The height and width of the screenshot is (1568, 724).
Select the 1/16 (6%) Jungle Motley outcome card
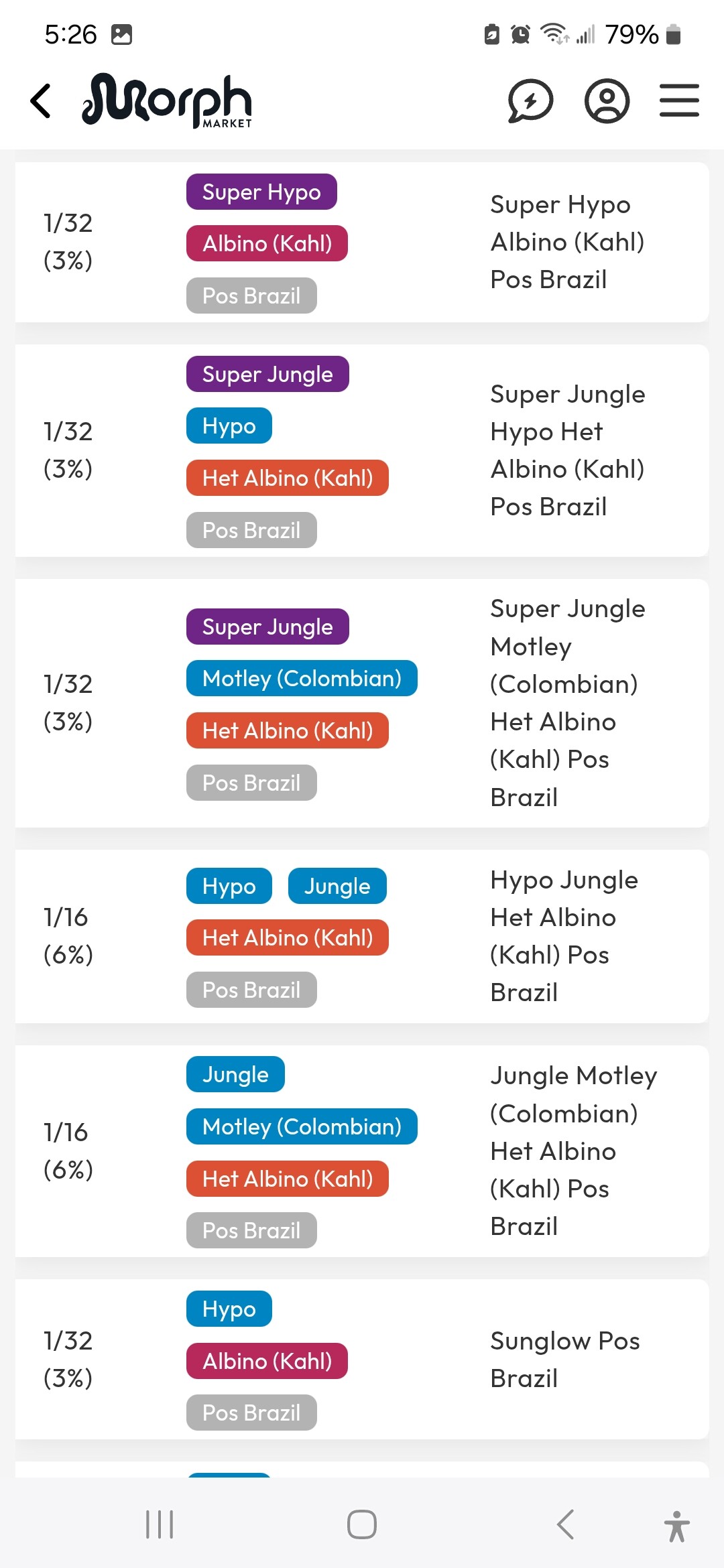pos(362,1151)
